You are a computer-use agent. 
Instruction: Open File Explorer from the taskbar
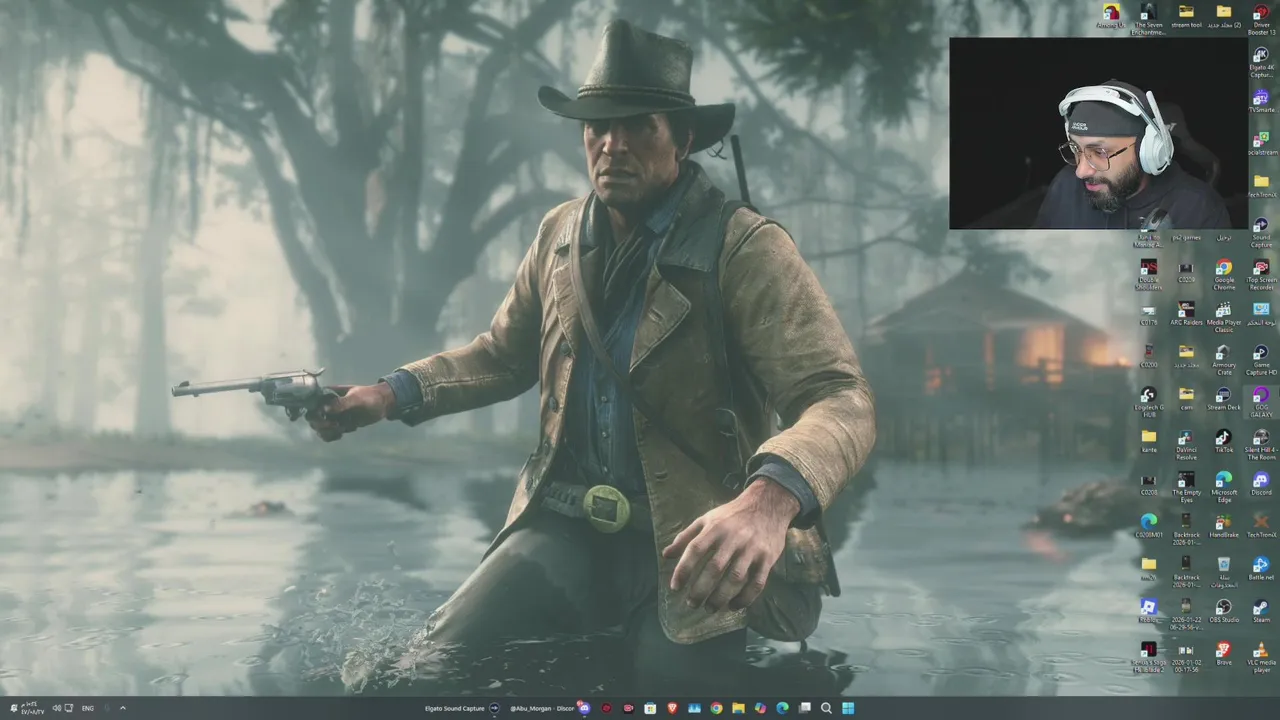click(x=738, y=708)
